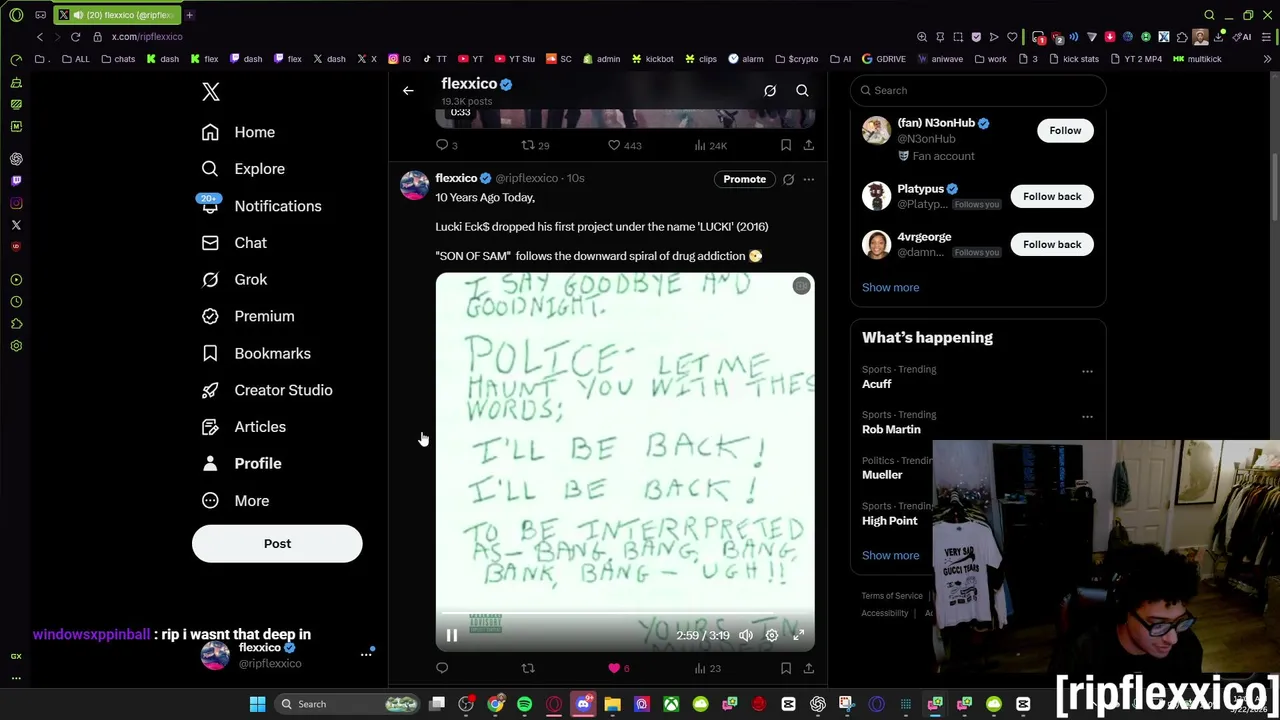
Task: Open Rob Martin trending topic
Action: click(x=891, y=430)
